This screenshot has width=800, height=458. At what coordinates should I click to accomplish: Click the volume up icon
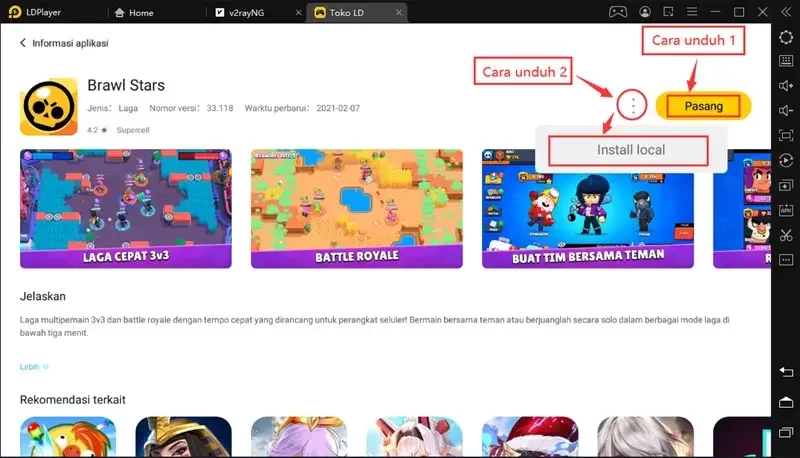pyautogui.click(x=786, y=86)
